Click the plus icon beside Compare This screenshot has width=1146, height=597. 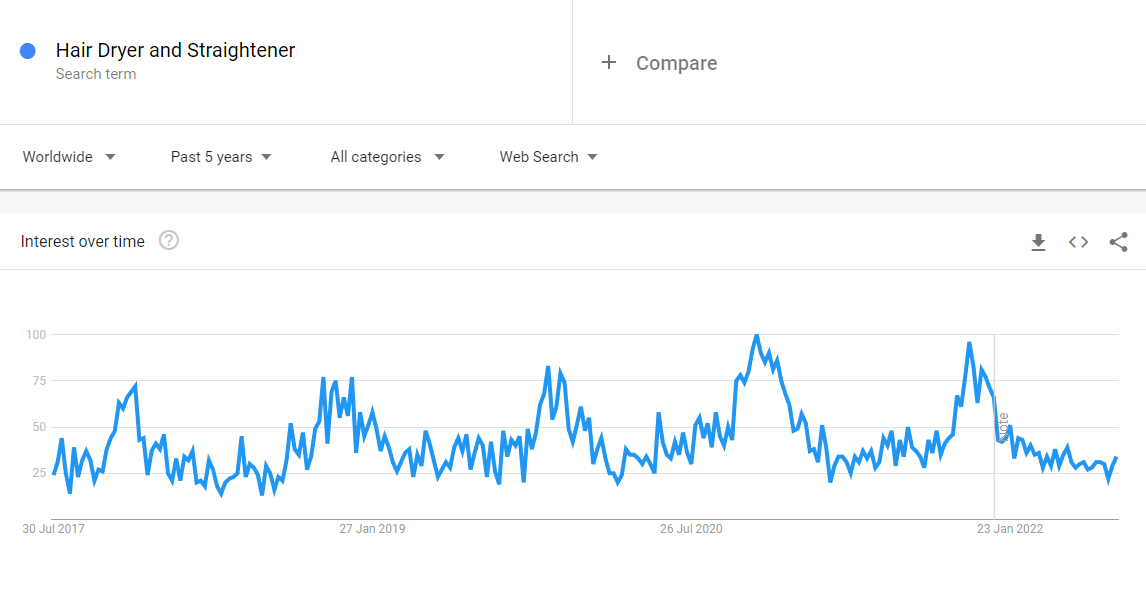pyautogui.click(x=609, y=63)
